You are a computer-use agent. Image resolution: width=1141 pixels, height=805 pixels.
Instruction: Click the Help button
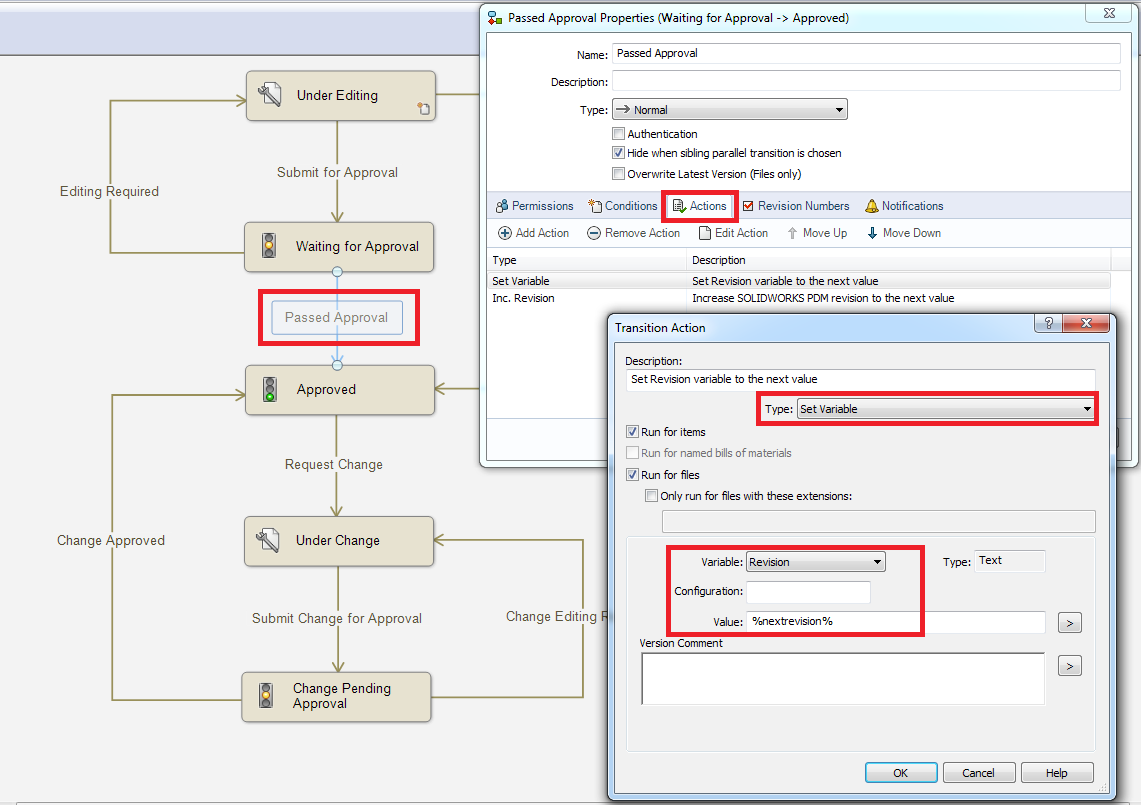tap(1056, 772)
